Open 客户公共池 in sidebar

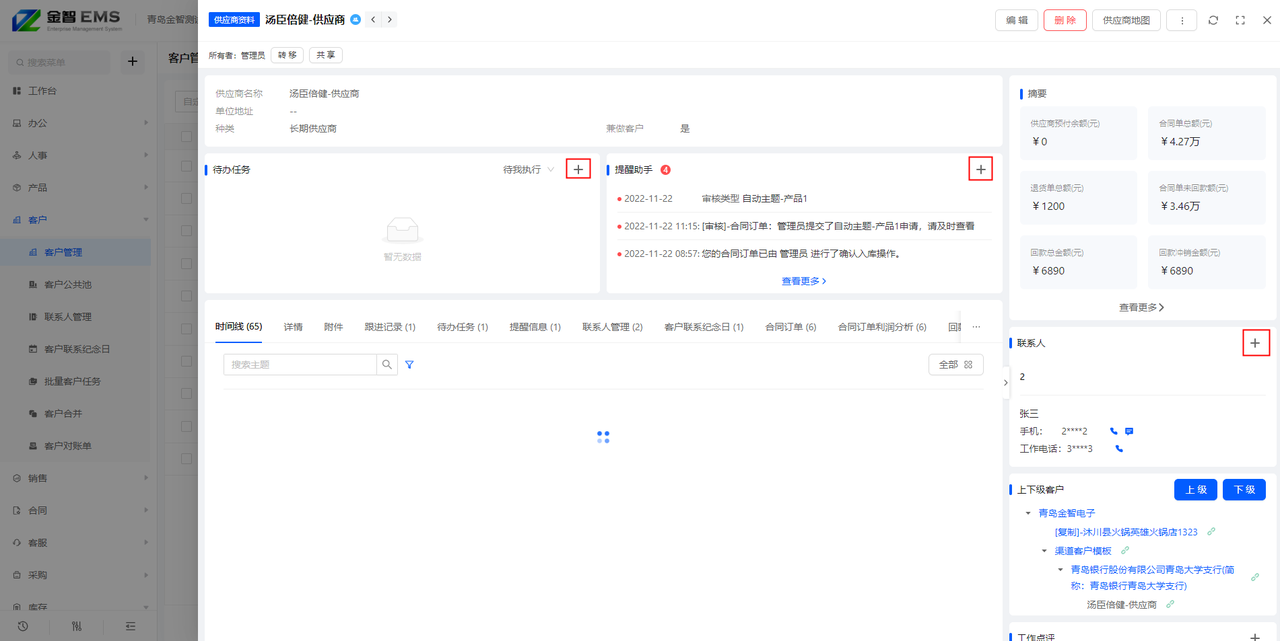(x=68, y=284)
